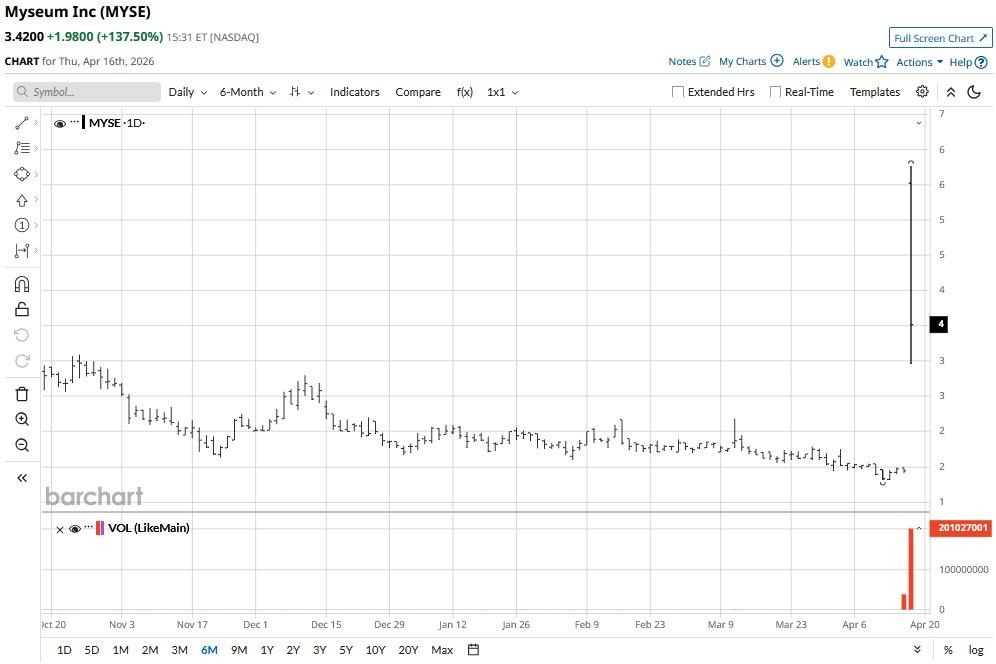The image size is (996, 664).
Task: Enable Extended Hrs checkbox
Action: (678, 91)
